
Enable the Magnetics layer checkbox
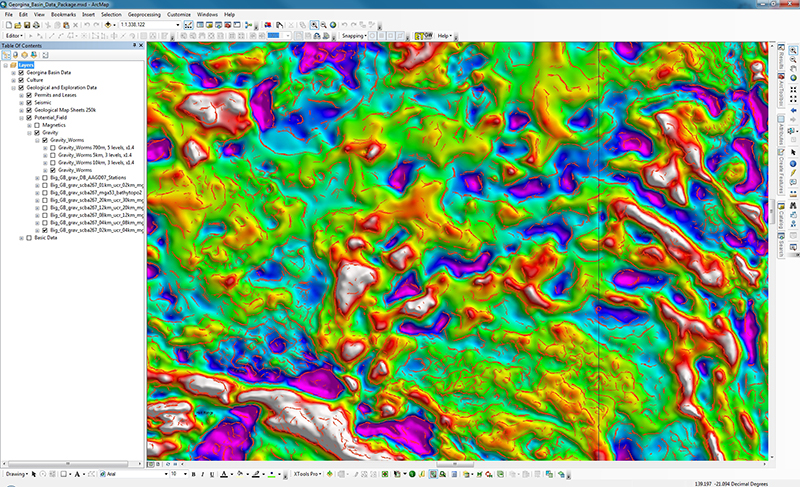point(36,124)
